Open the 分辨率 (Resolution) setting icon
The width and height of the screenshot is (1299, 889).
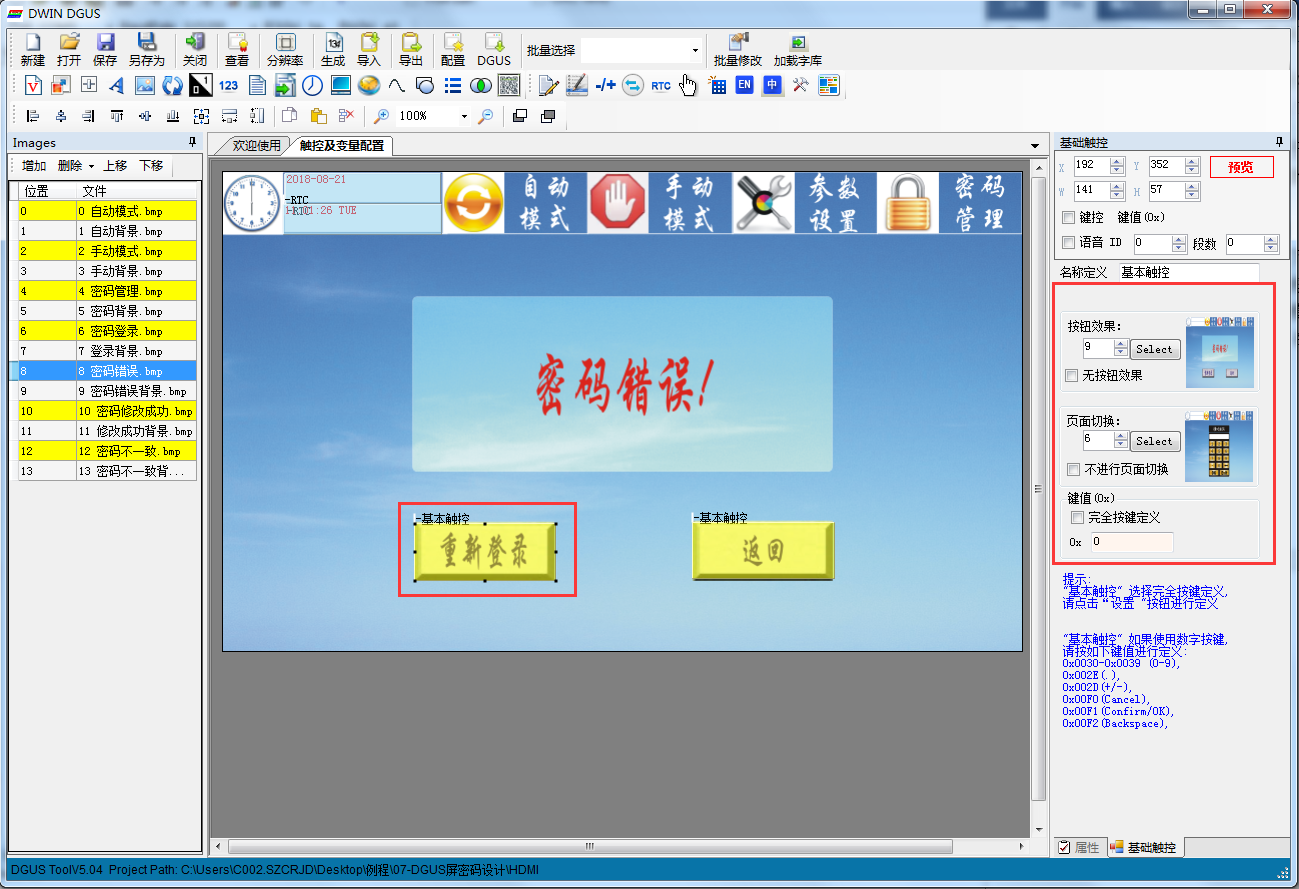coord(285,49)
